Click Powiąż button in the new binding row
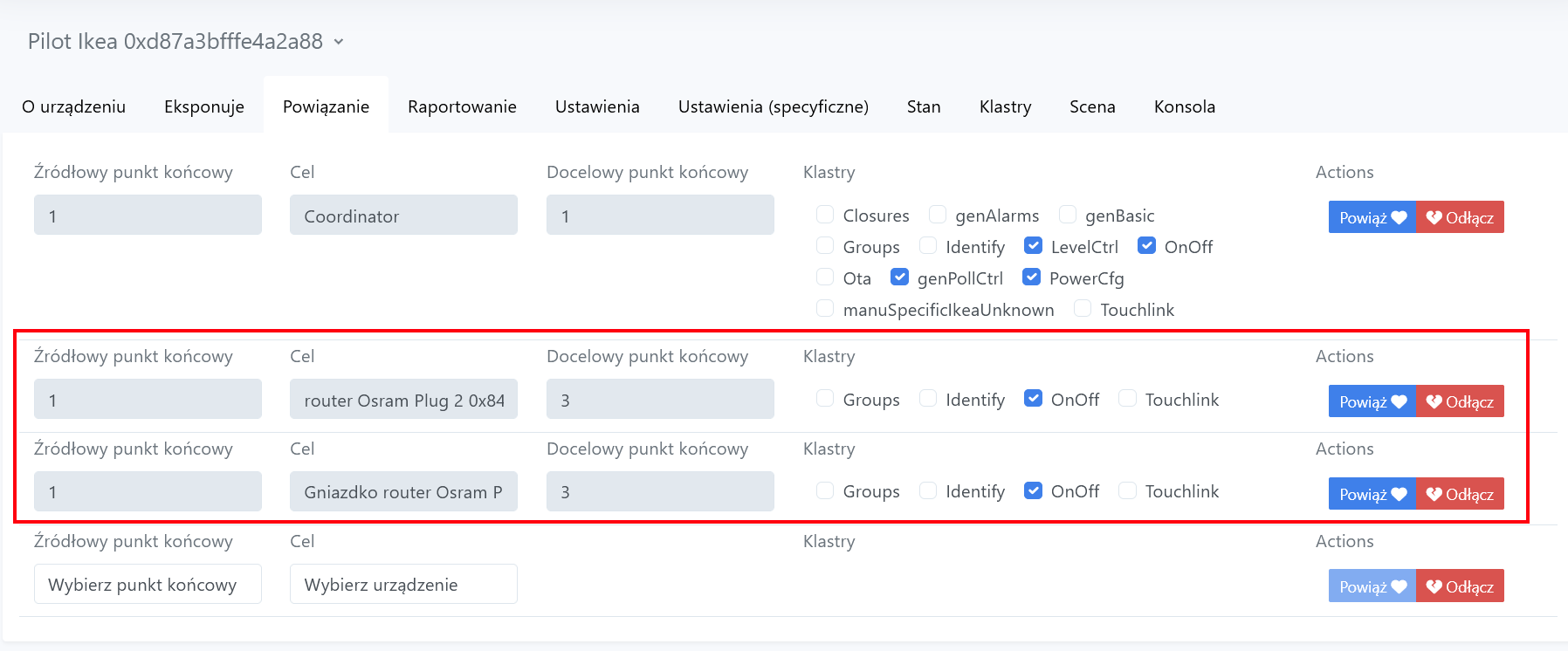The height and width of the screenshot is (651, 1568). tap(1372, 586)
